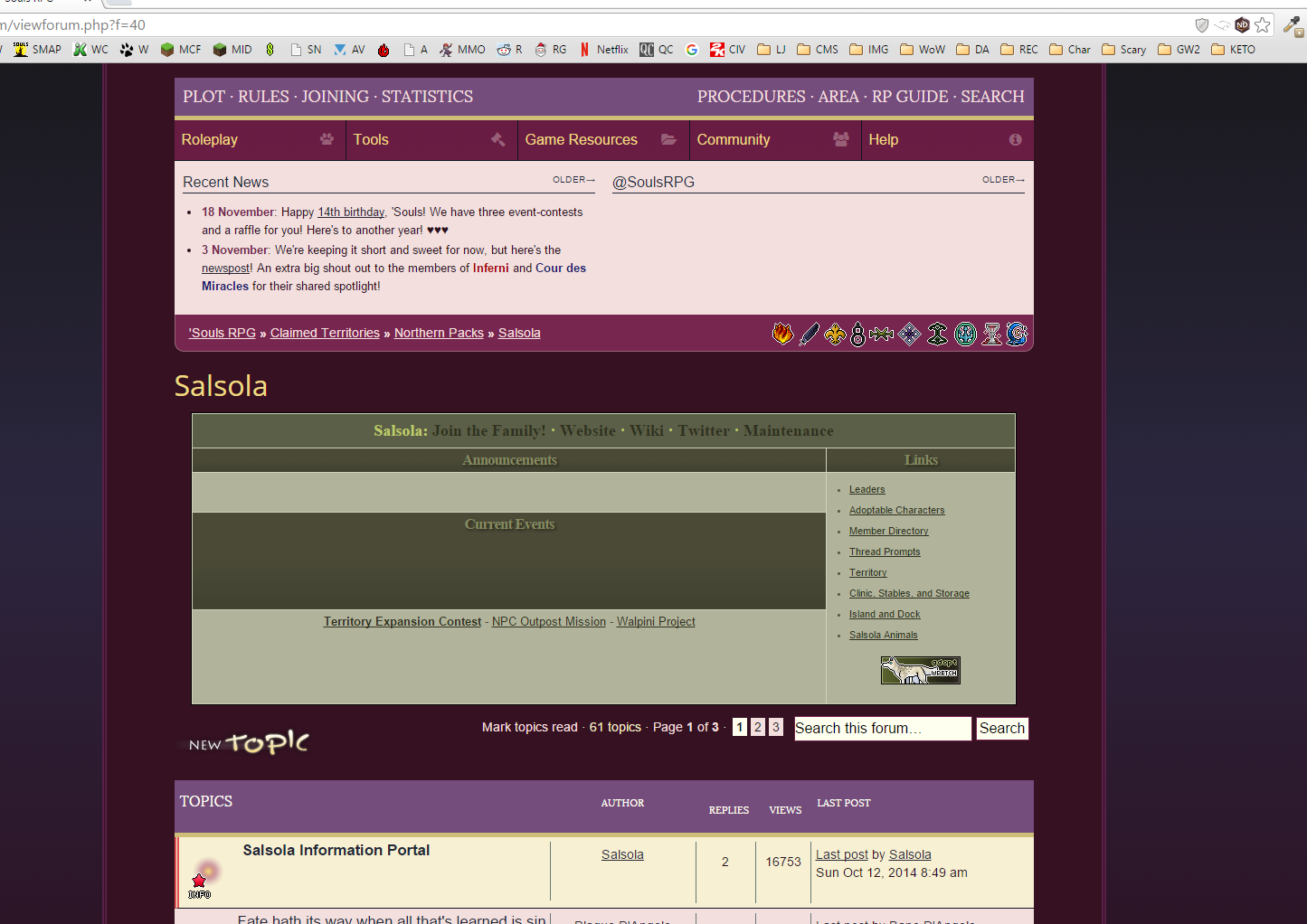Start a thread with New Topic button
Image resolution: width=1307 pixels, height=924 pixels.
tap(249, 743)
